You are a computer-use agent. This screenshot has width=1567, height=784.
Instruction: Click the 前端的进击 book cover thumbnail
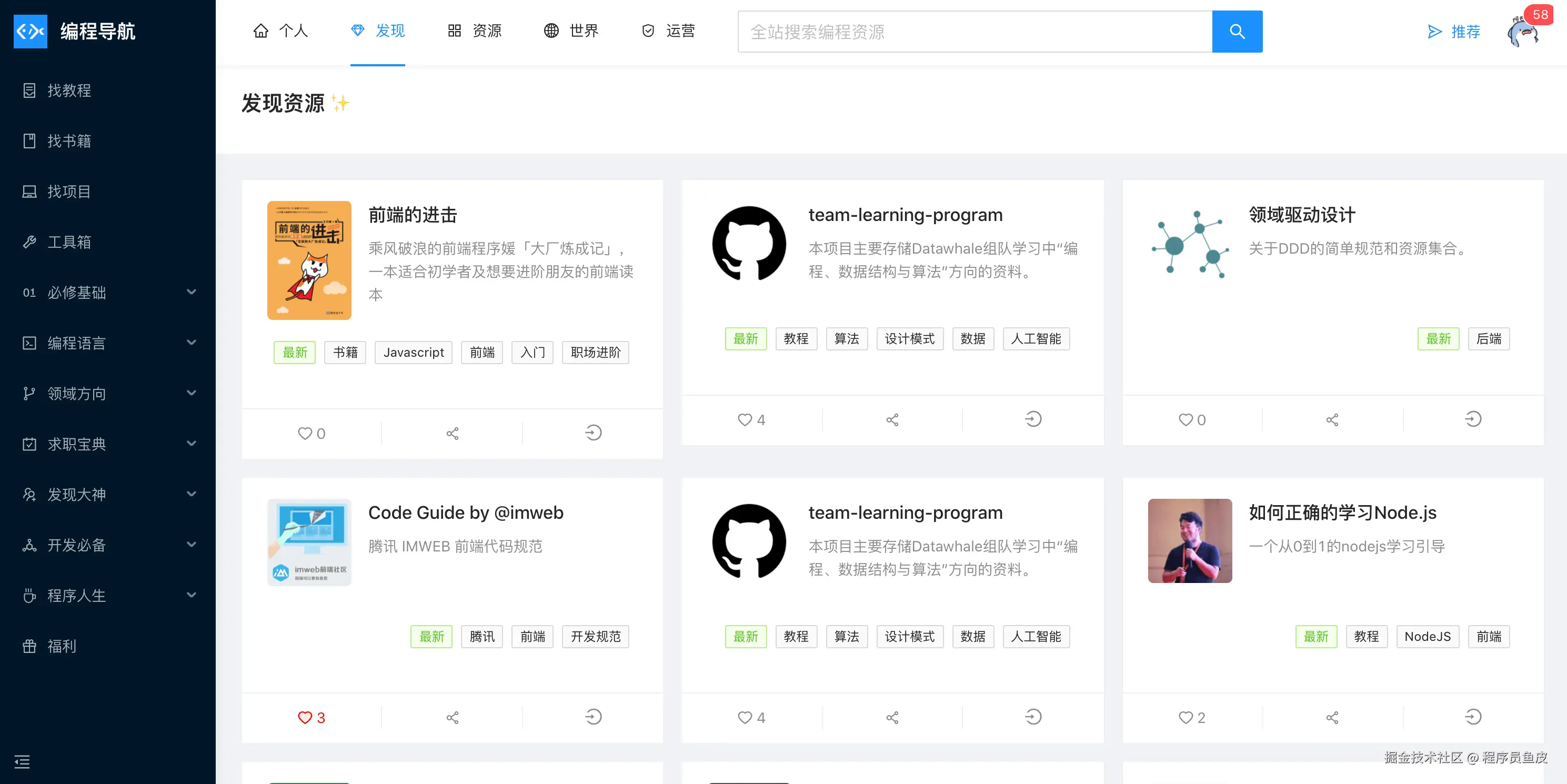click(x=309, y=260)
